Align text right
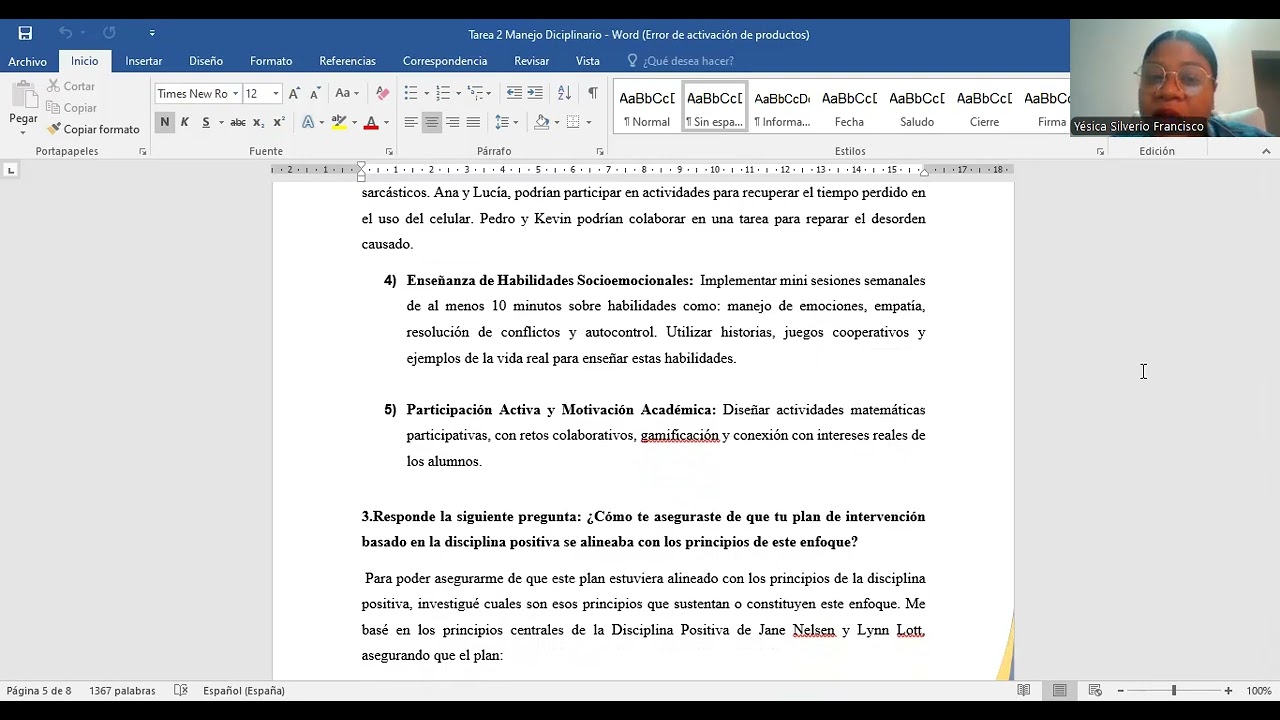Screen dimensions: 1280x720 tap(453, 122)
